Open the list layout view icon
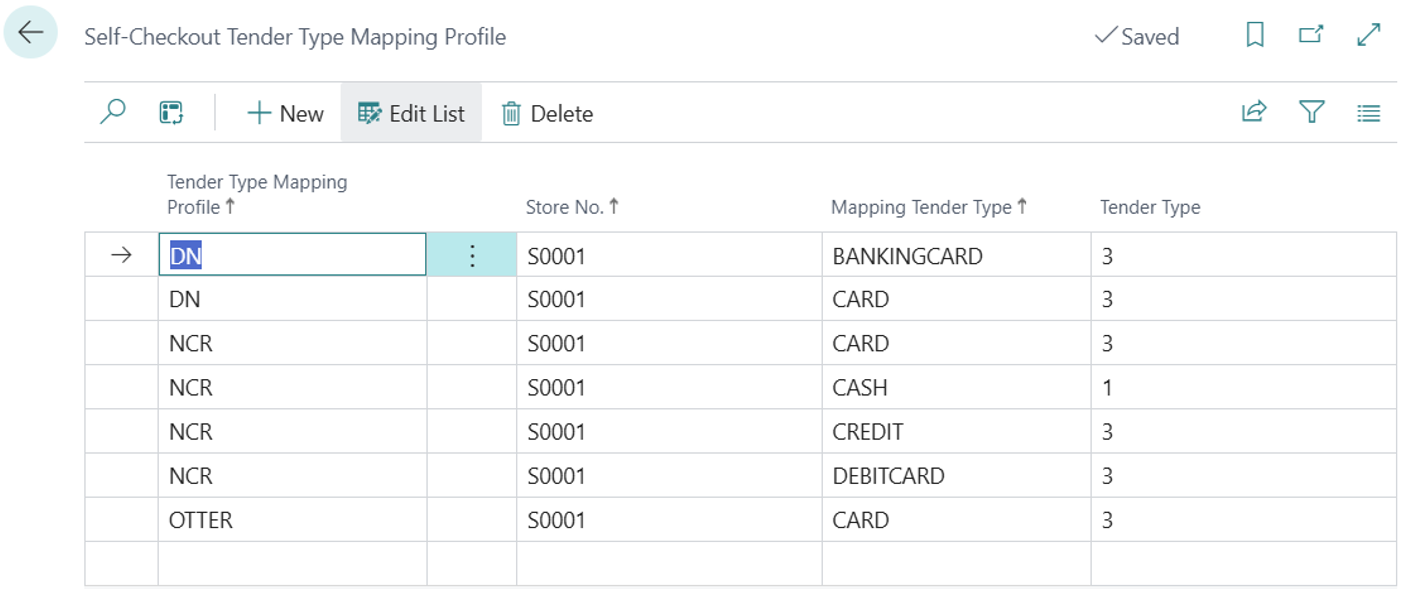The height and width of the screenshot is (589, 1419). pyautogui.click(x=1368, y=113)
